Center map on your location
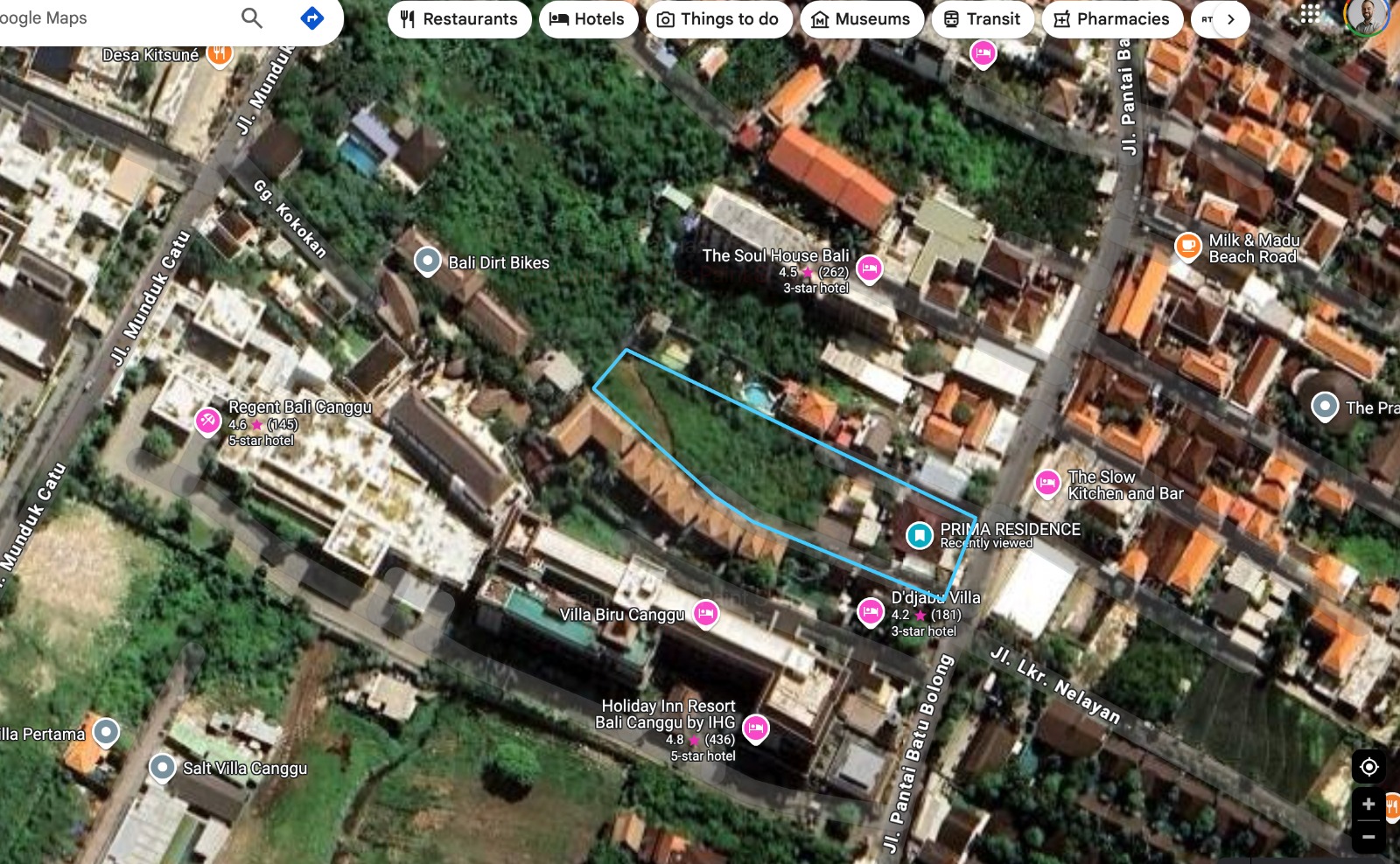The width and height of the screenshot is (1400, 864). pos(1368,767)
